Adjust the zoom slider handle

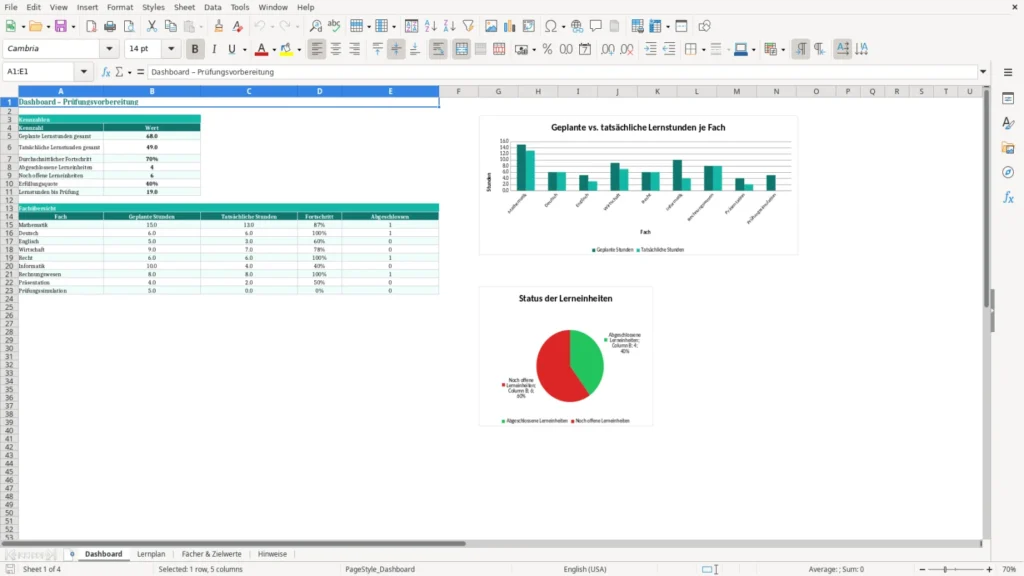pos(945,569)
